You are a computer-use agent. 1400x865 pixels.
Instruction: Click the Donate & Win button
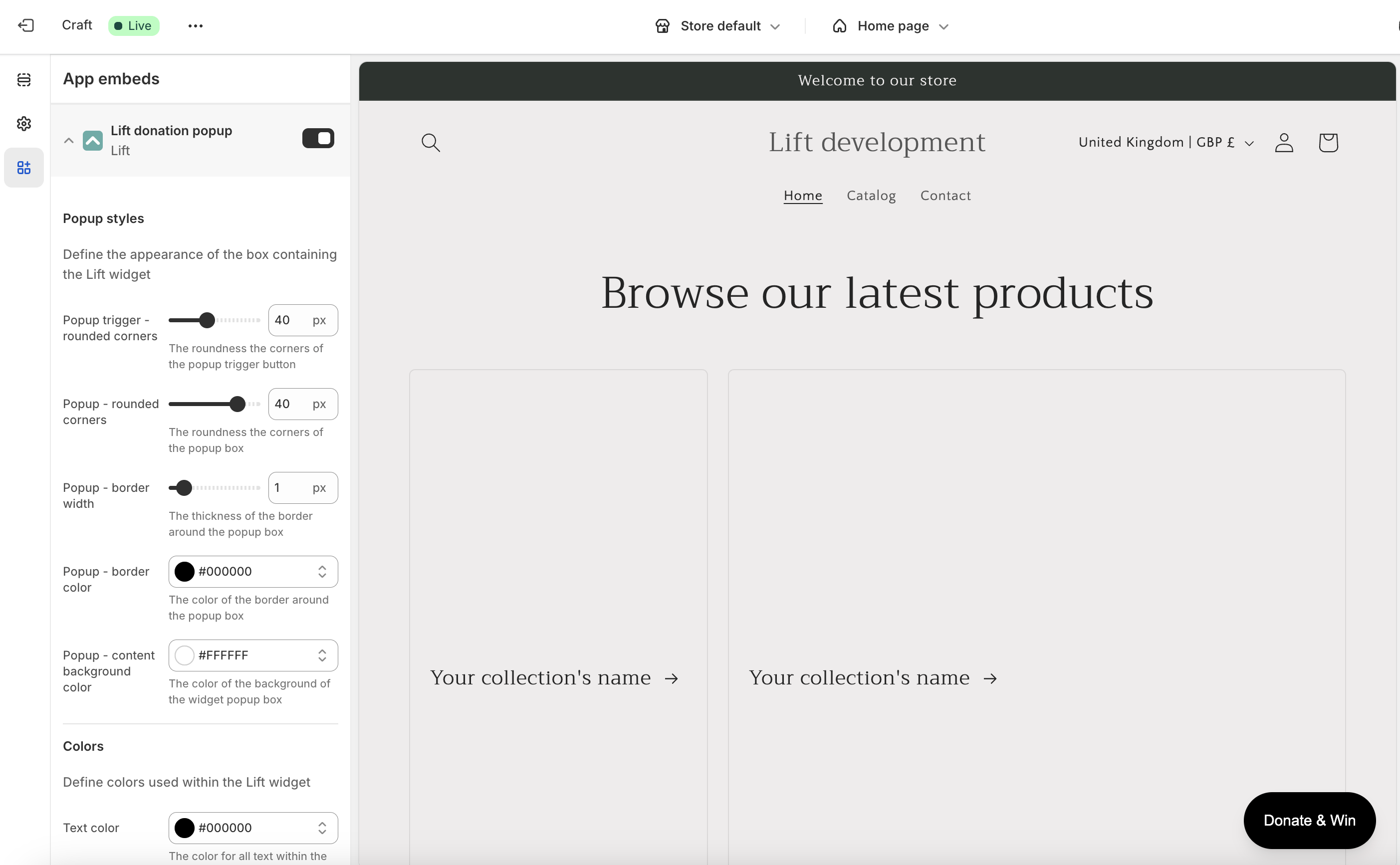click(1309, 820)
